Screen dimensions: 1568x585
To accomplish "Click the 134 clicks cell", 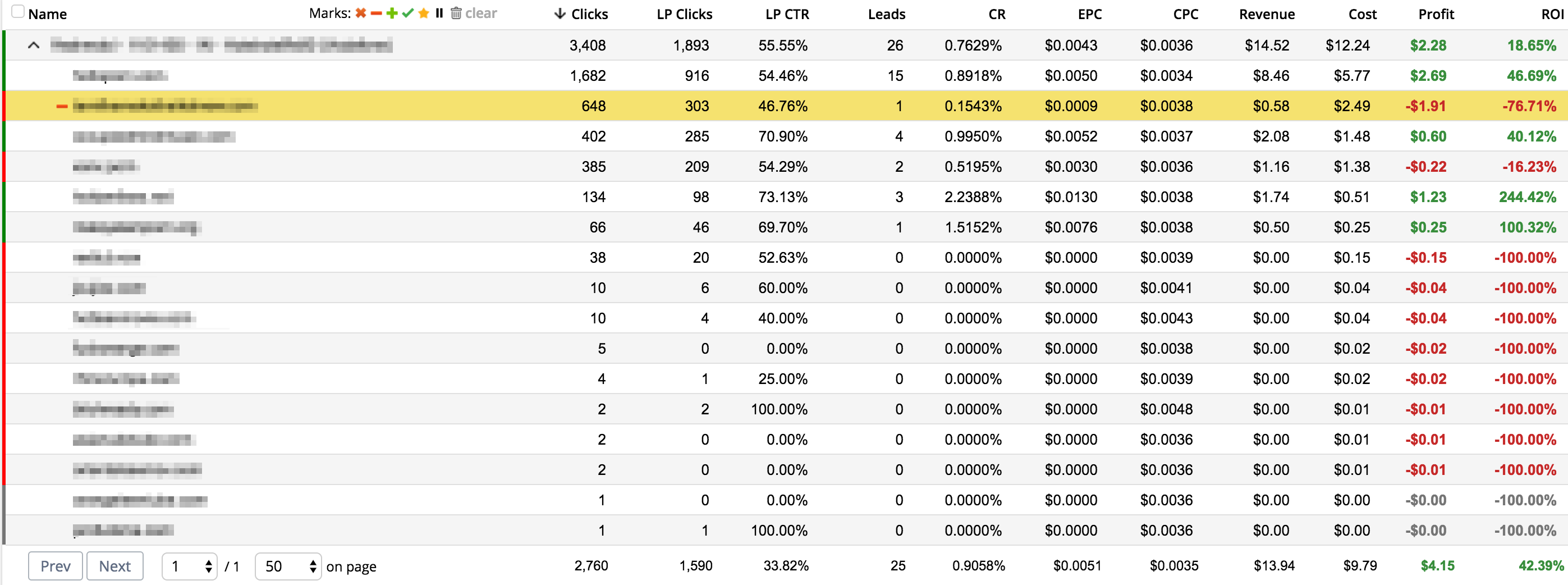I will (x=594, y=197).
